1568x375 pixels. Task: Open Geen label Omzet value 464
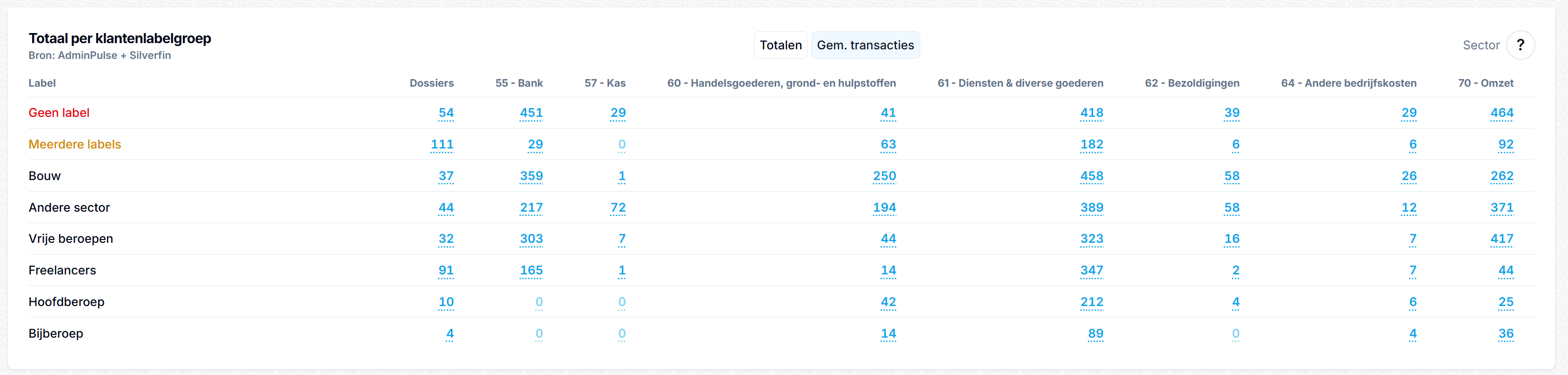[x=1501, y=113]
